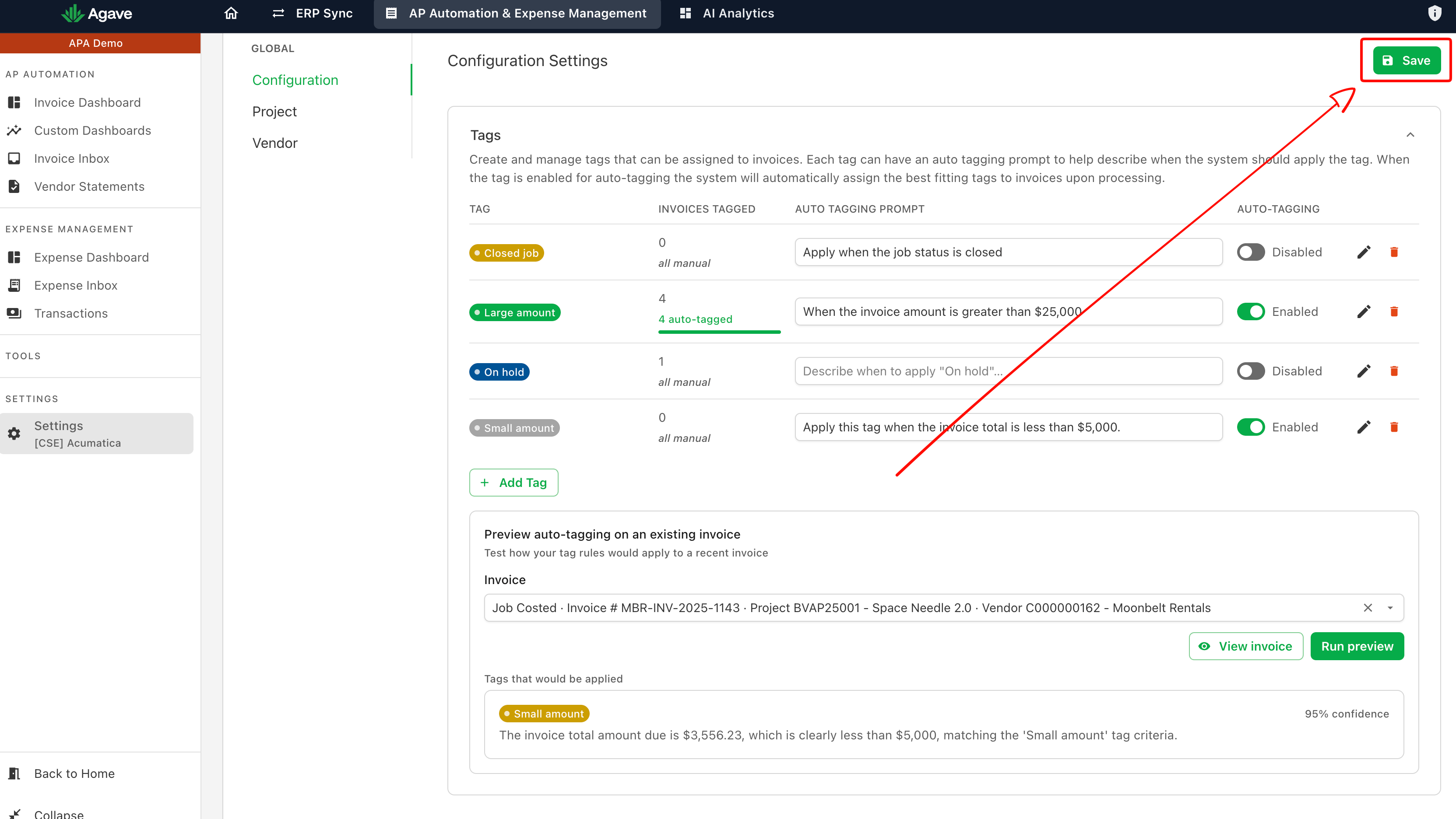1456x819 pixels.
Task: Enable auto-tagging for On hold
Action: click(1250, 371)
